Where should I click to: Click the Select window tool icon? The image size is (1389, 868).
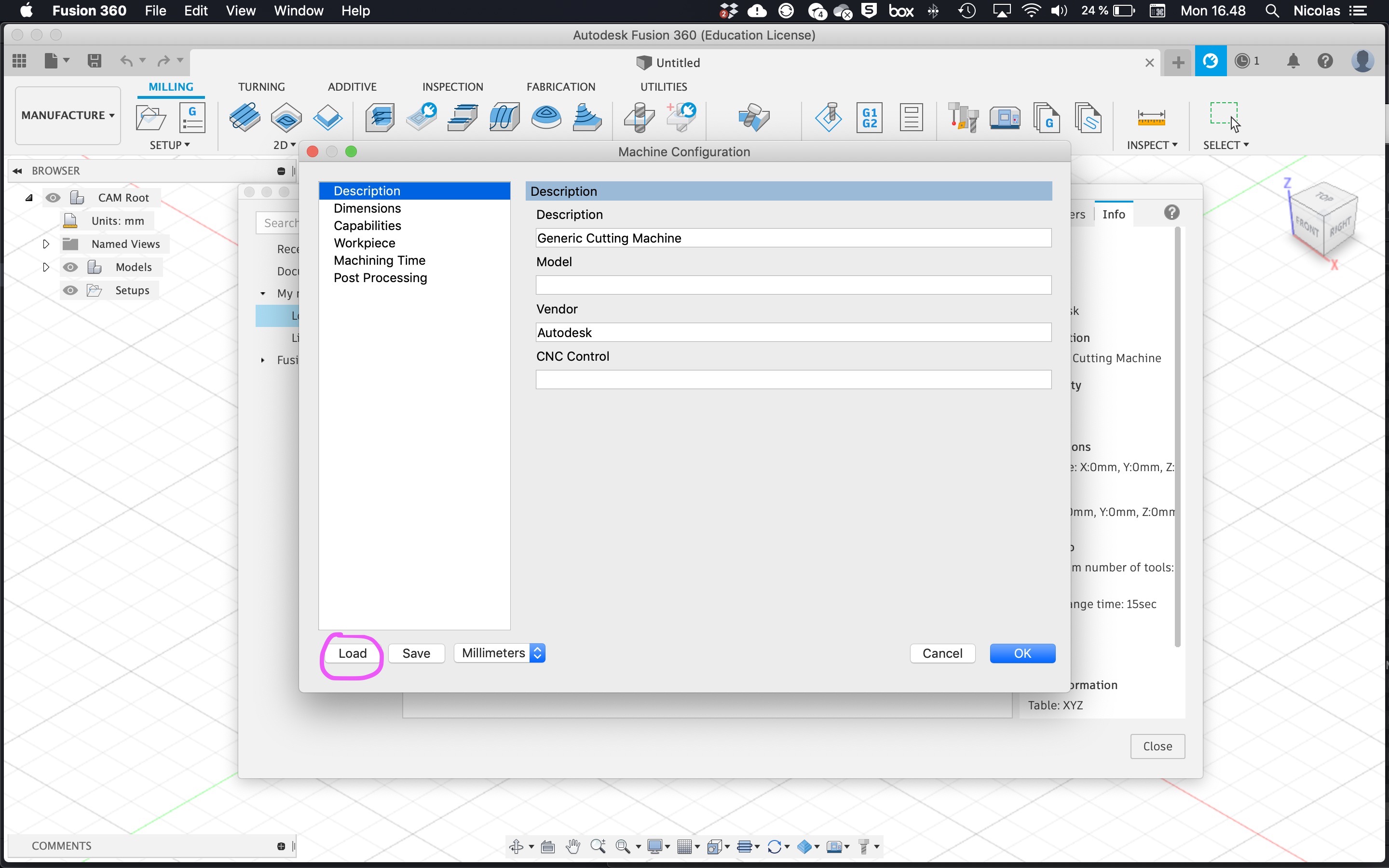1225,117
